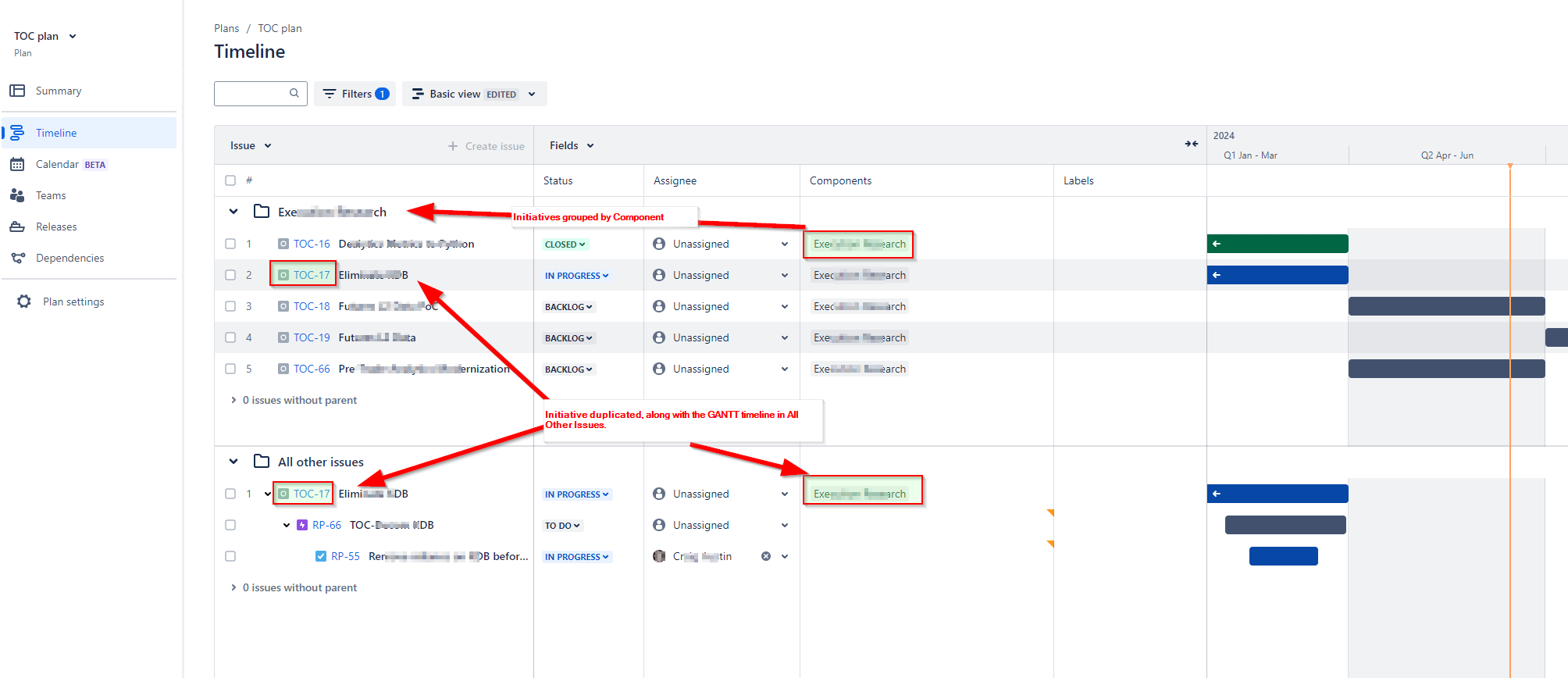Open RP-55 issue link
The image size is (1568, 678).
click(x=345, y=556)
